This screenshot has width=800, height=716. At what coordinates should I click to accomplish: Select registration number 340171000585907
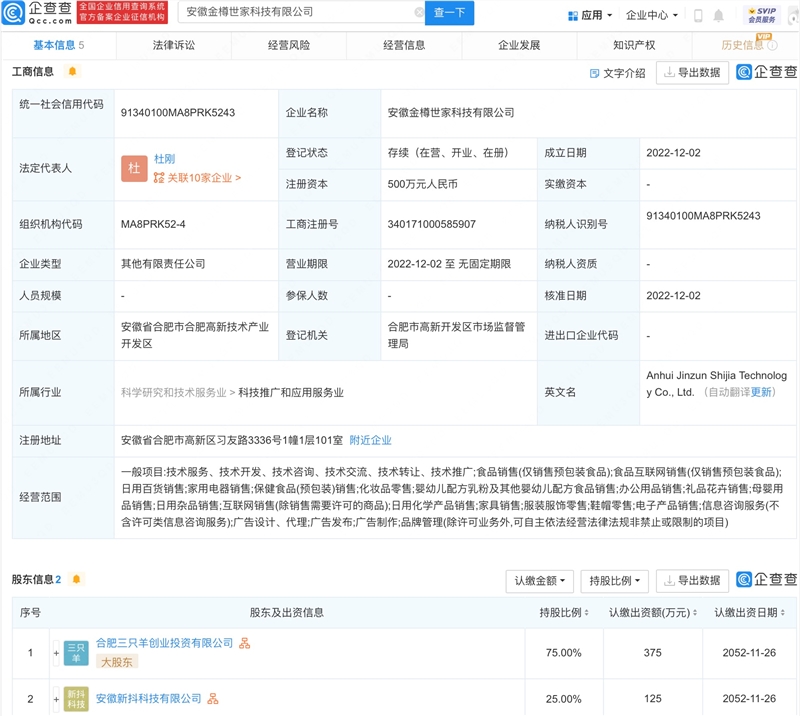pyautogui.click(x=432, y=224)
